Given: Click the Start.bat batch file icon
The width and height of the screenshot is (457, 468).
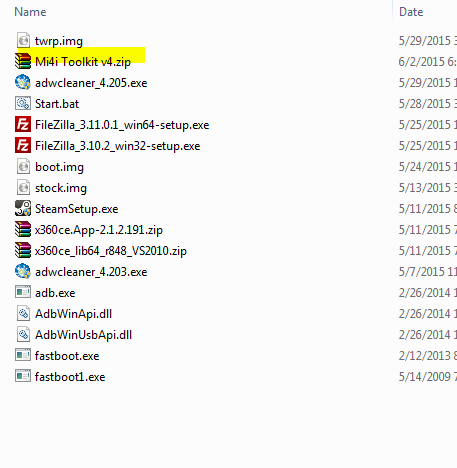Looking at the screenshot, I should point(23,103).
